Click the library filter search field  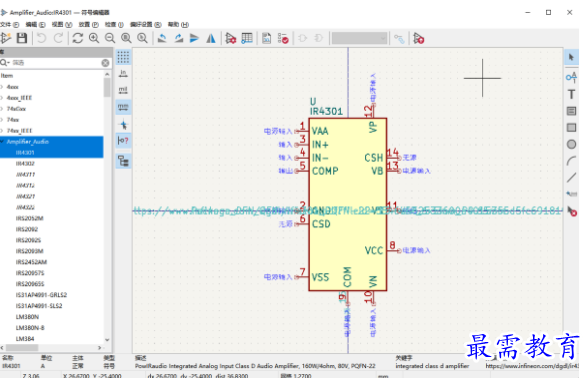pyautogui.click(x=56, y=63)
